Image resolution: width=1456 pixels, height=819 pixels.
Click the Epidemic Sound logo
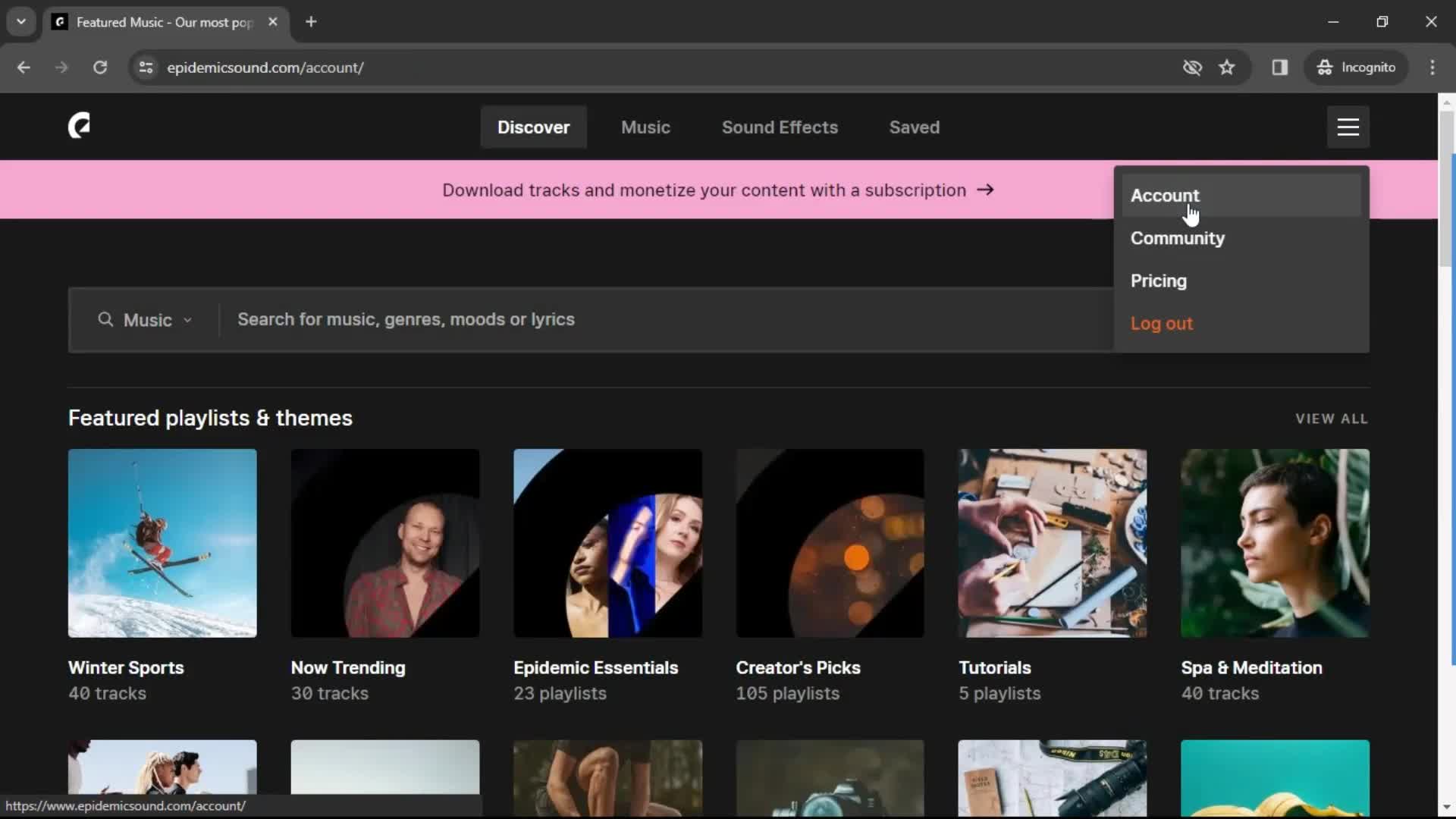pyautogui.click(x=80, y=126)
